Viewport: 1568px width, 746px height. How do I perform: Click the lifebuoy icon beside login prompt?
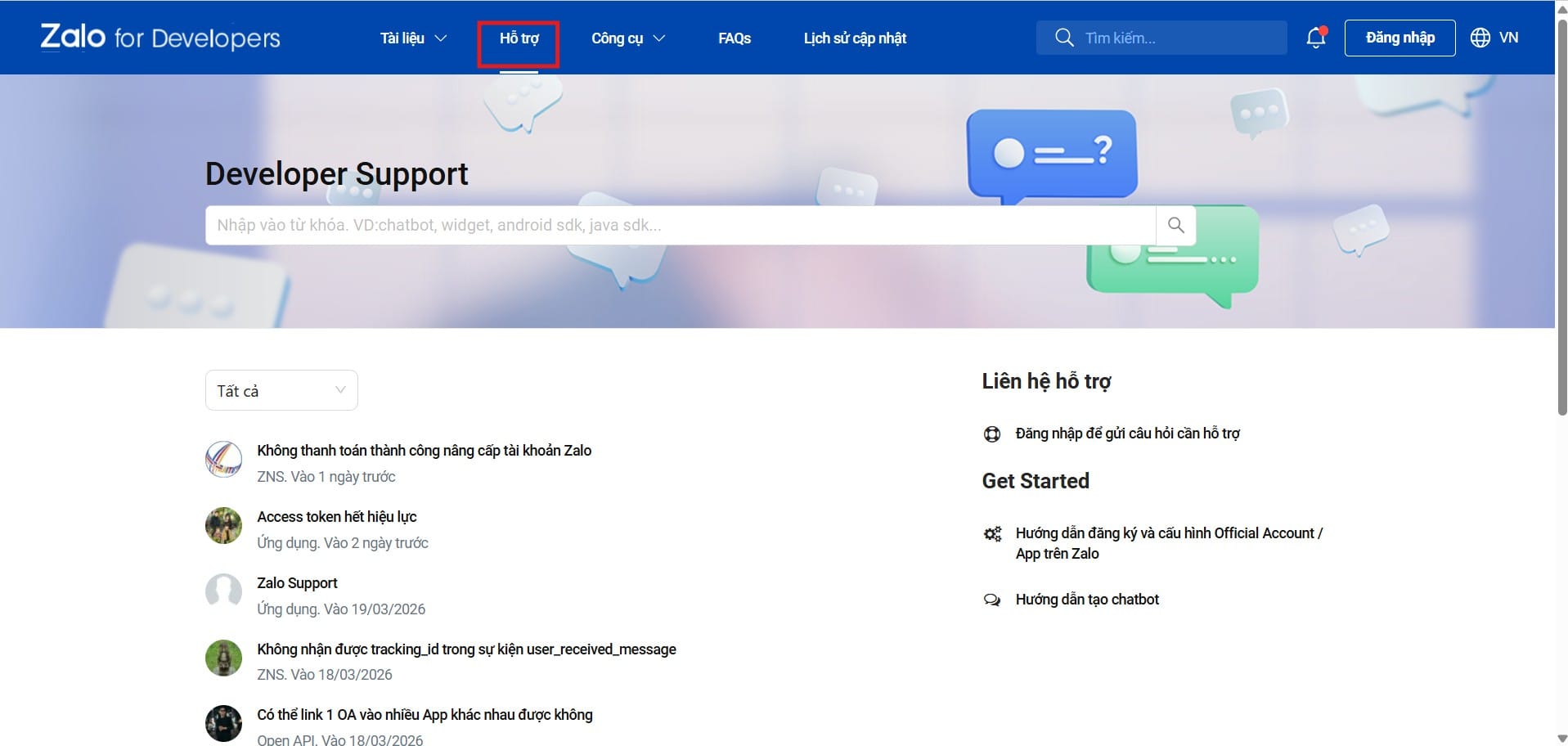(x=991, y=434)
